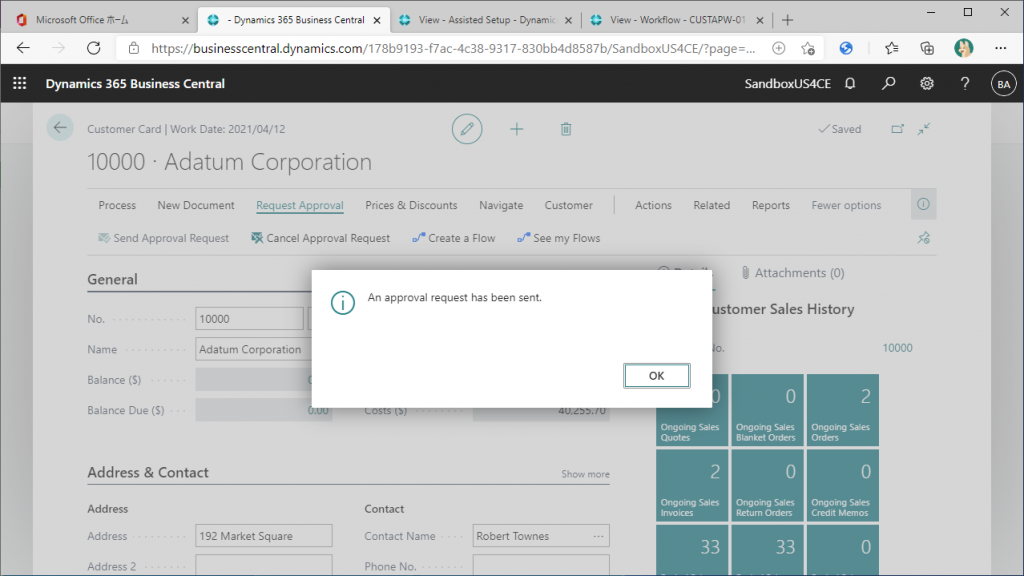
Task: Click See my Flows
Action: coord(558,238)
